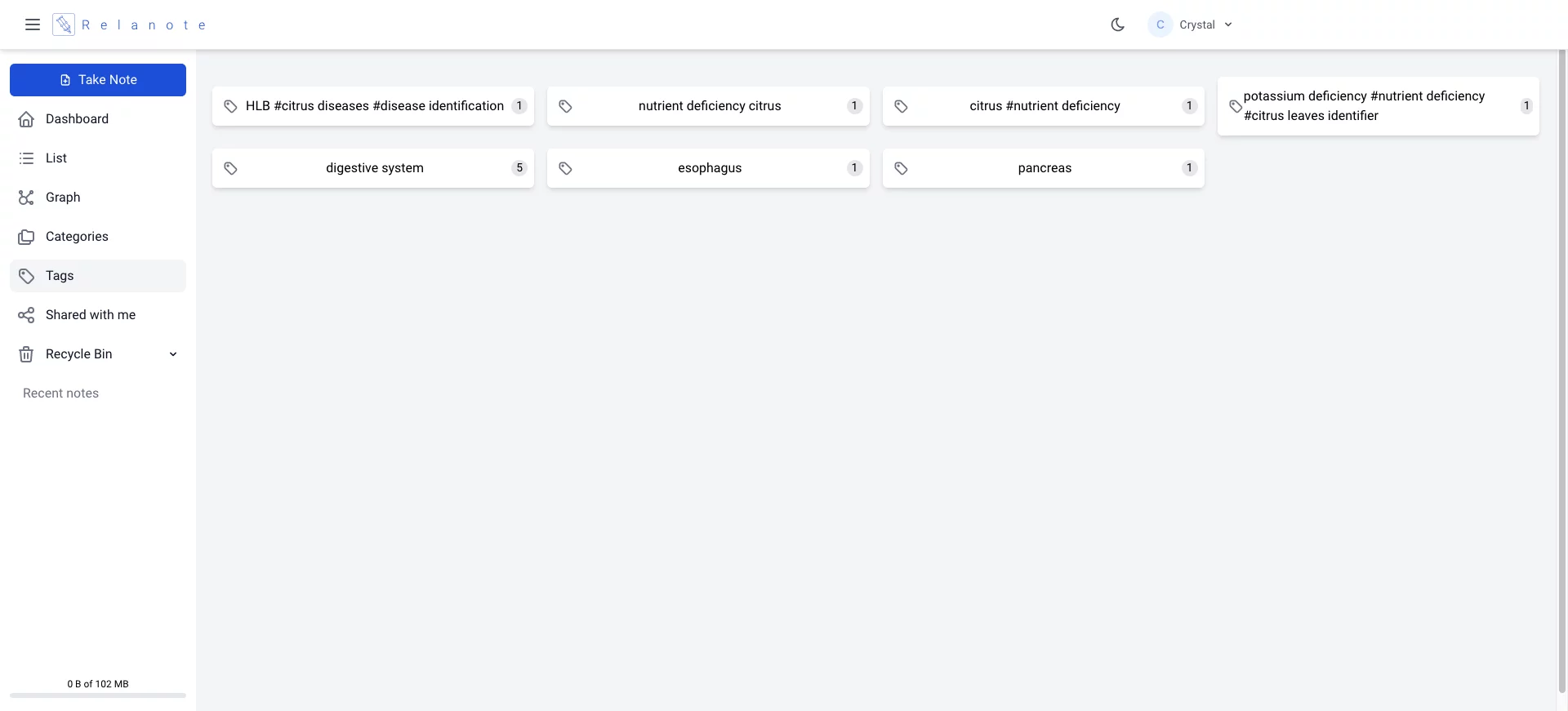Open the Crystal user dropdown

coord(1205,24)
